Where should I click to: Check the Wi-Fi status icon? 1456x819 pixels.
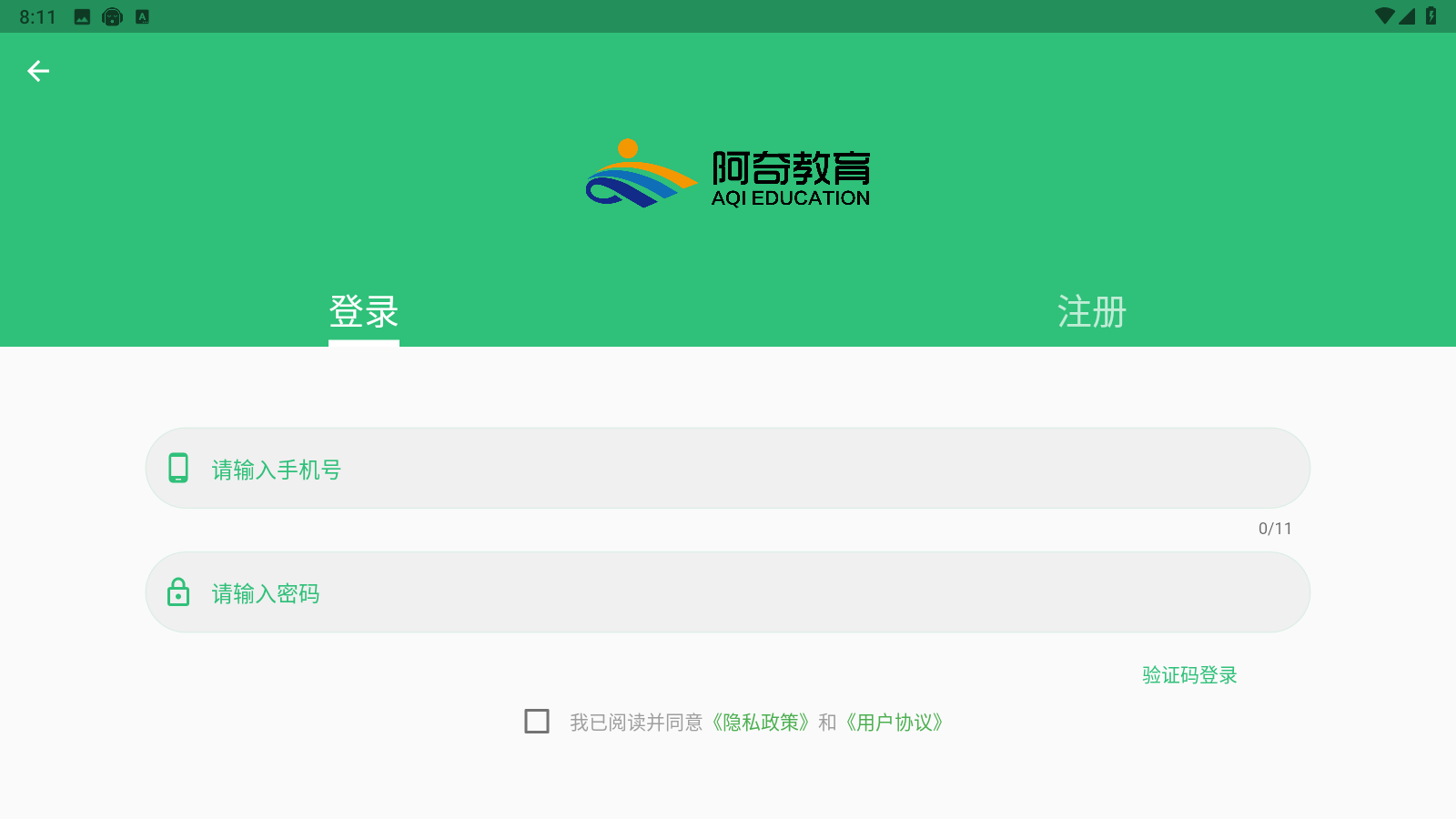click(x=1385, y=16)
